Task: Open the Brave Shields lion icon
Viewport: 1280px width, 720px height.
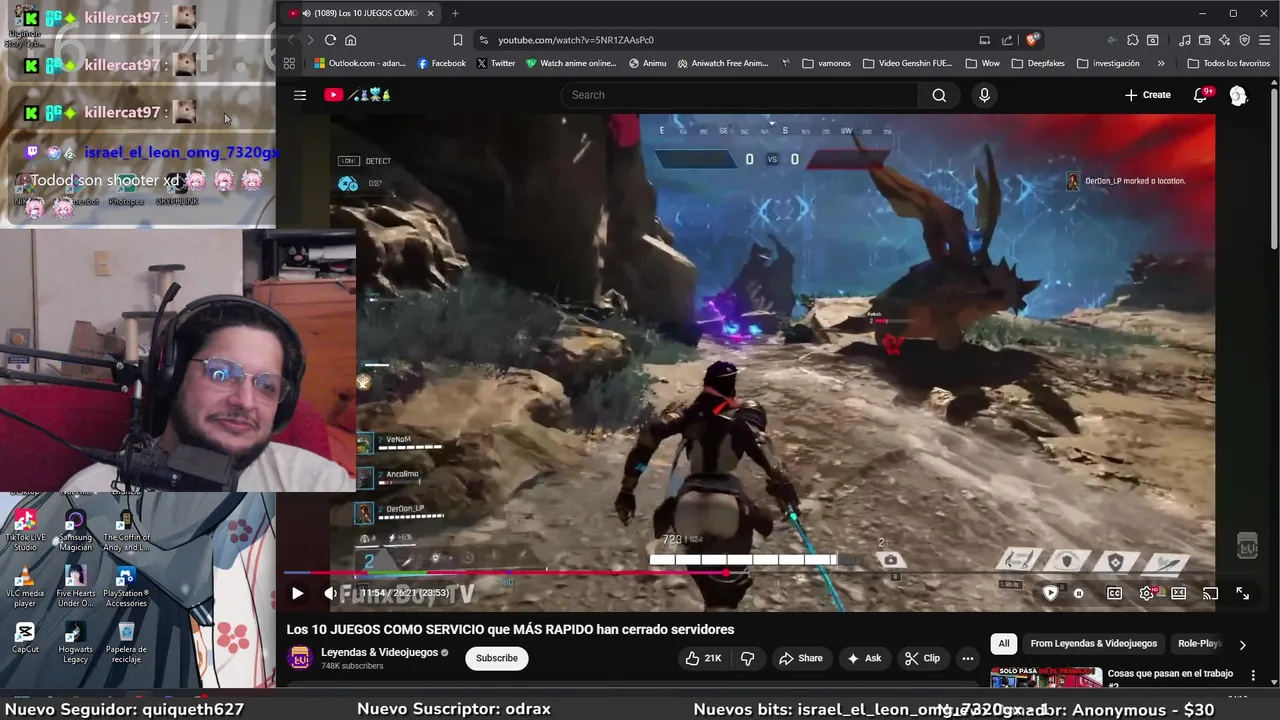Action: pos(1033,40)
